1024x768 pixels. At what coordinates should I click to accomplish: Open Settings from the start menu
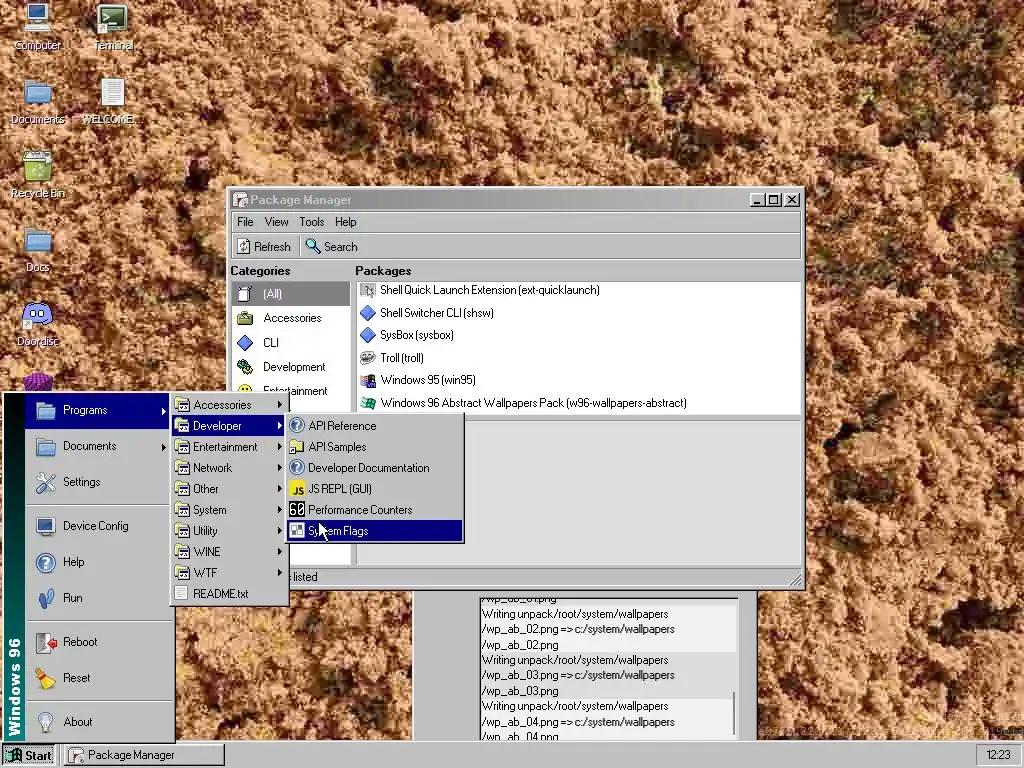97,482
